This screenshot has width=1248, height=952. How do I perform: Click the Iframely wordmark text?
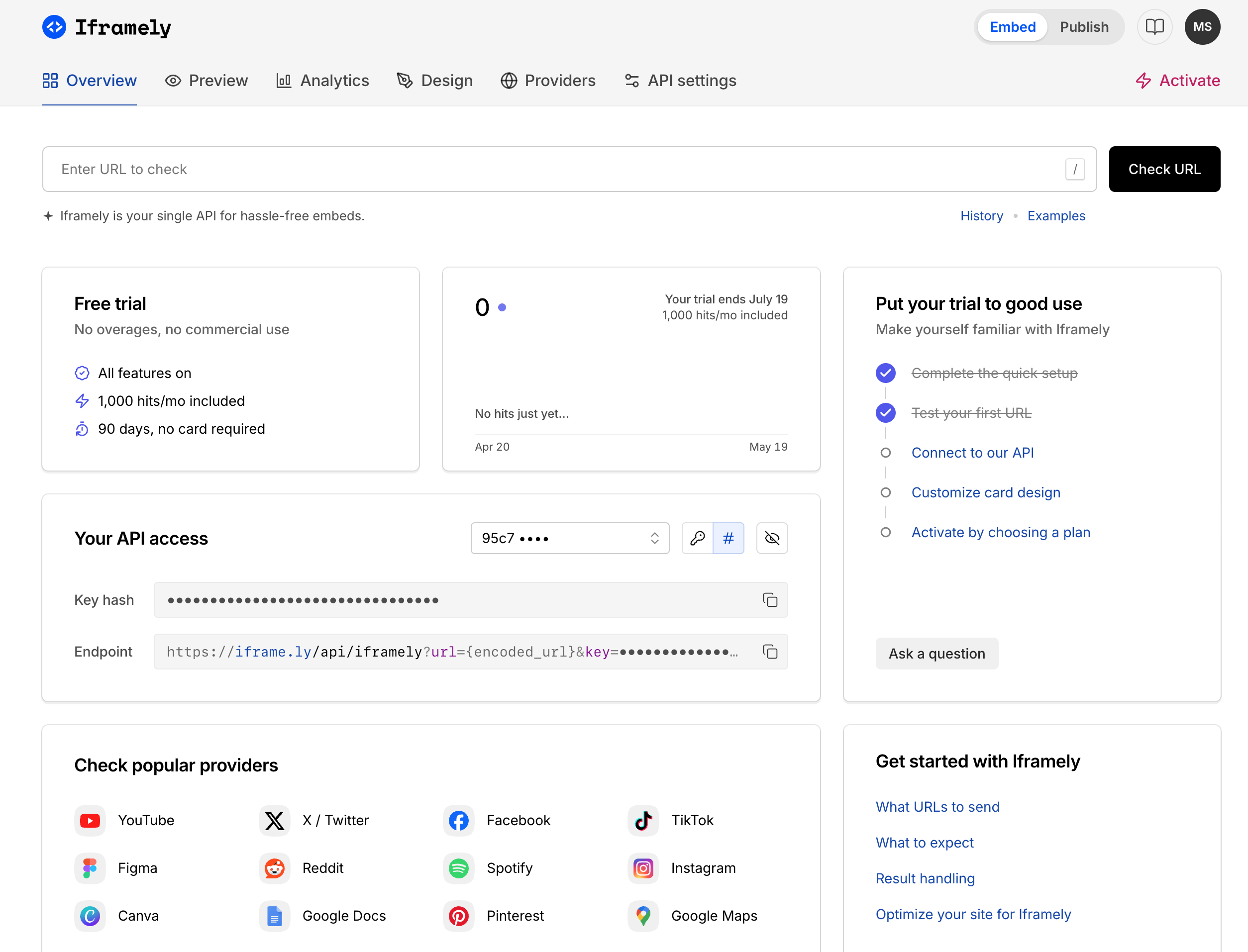123,27
